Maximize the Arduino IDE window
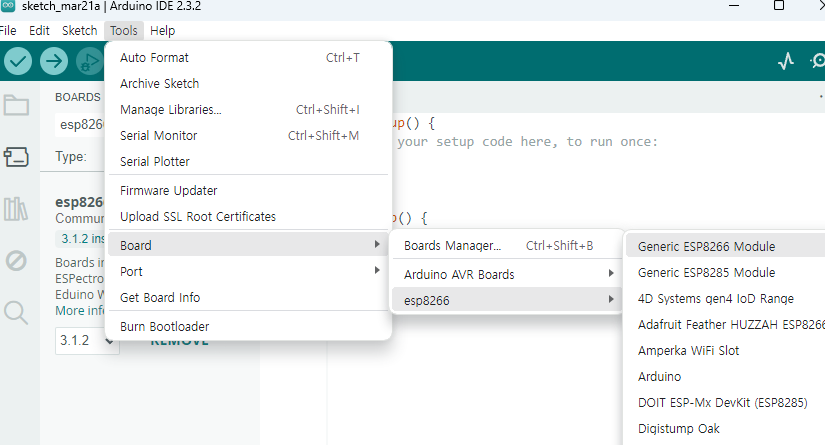This screenshot has height=445, width=825. [x=779, y=6]
